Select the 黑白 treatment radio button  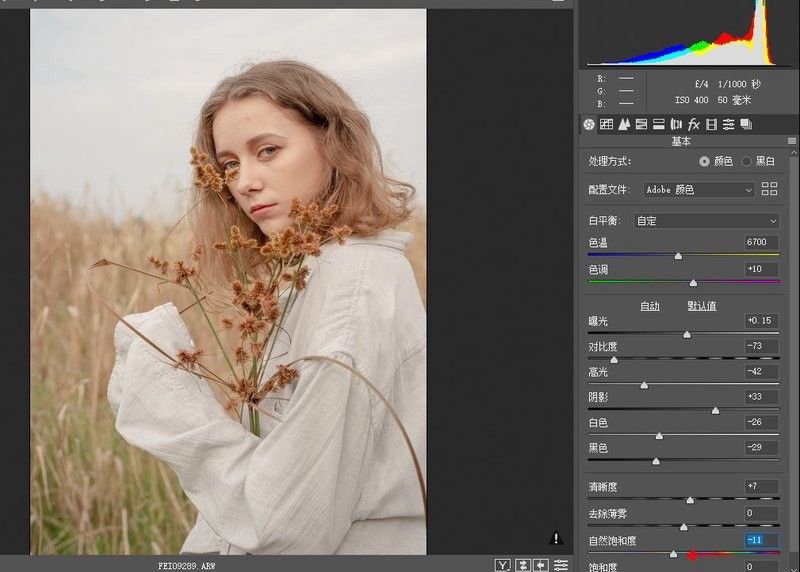coord(746,161)
